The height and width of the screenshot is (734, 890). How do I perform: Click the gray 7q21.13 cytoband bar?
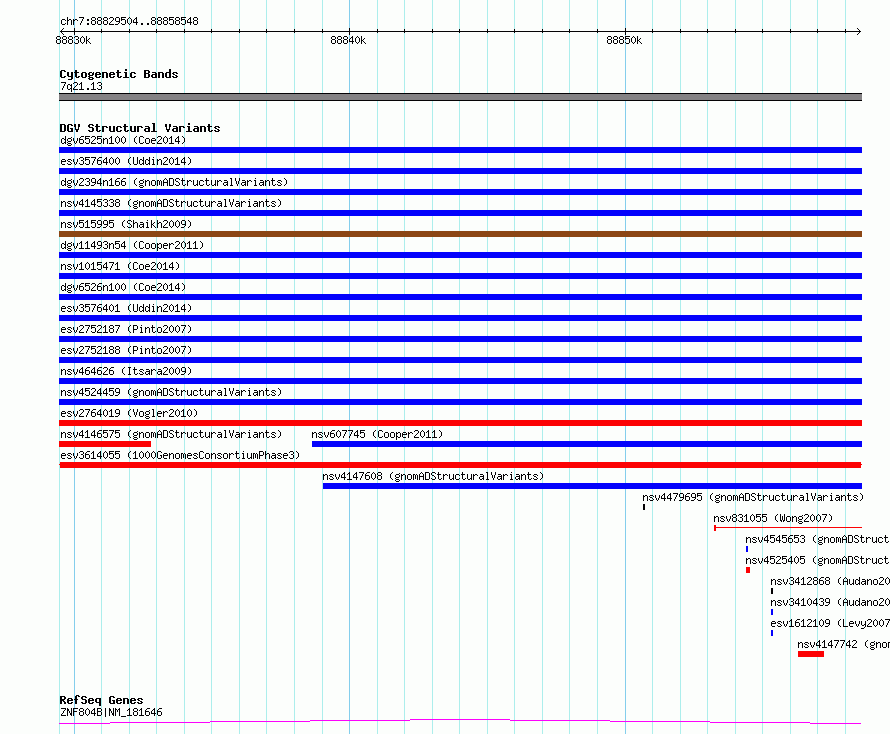tap(460, 97)
